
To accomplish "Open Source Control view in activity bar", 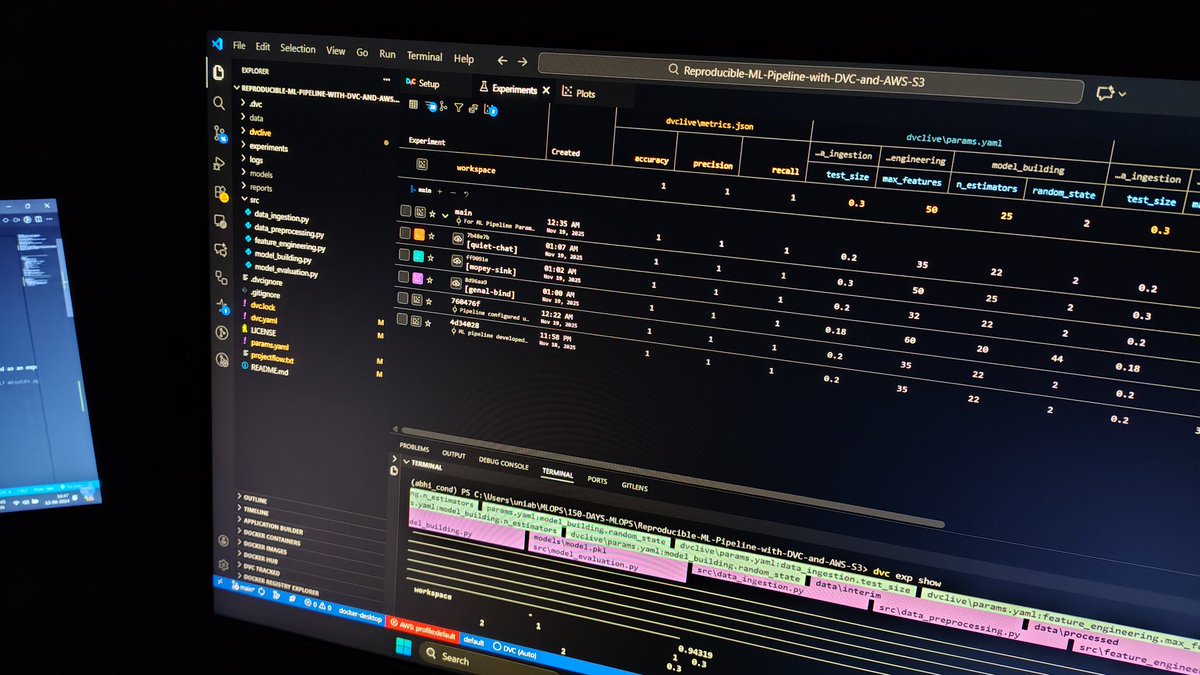I will tap(219, 132).
